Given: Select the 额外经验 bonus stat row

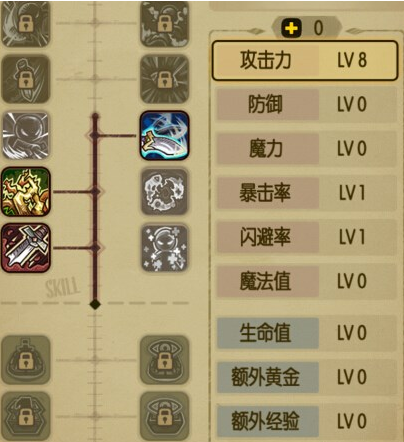Looking at the screenshot, I should (x=307, y=421).
